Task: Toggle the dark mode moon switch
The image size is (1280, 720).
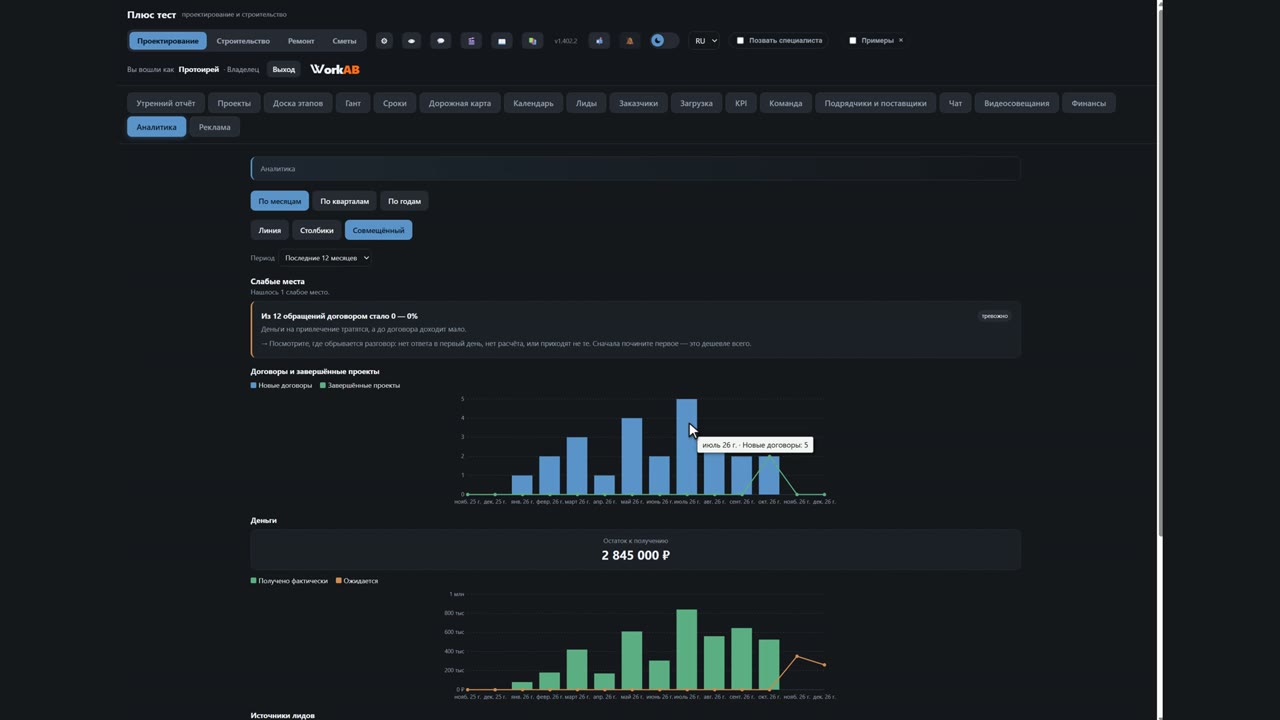Action: click(x=664, y=41)
